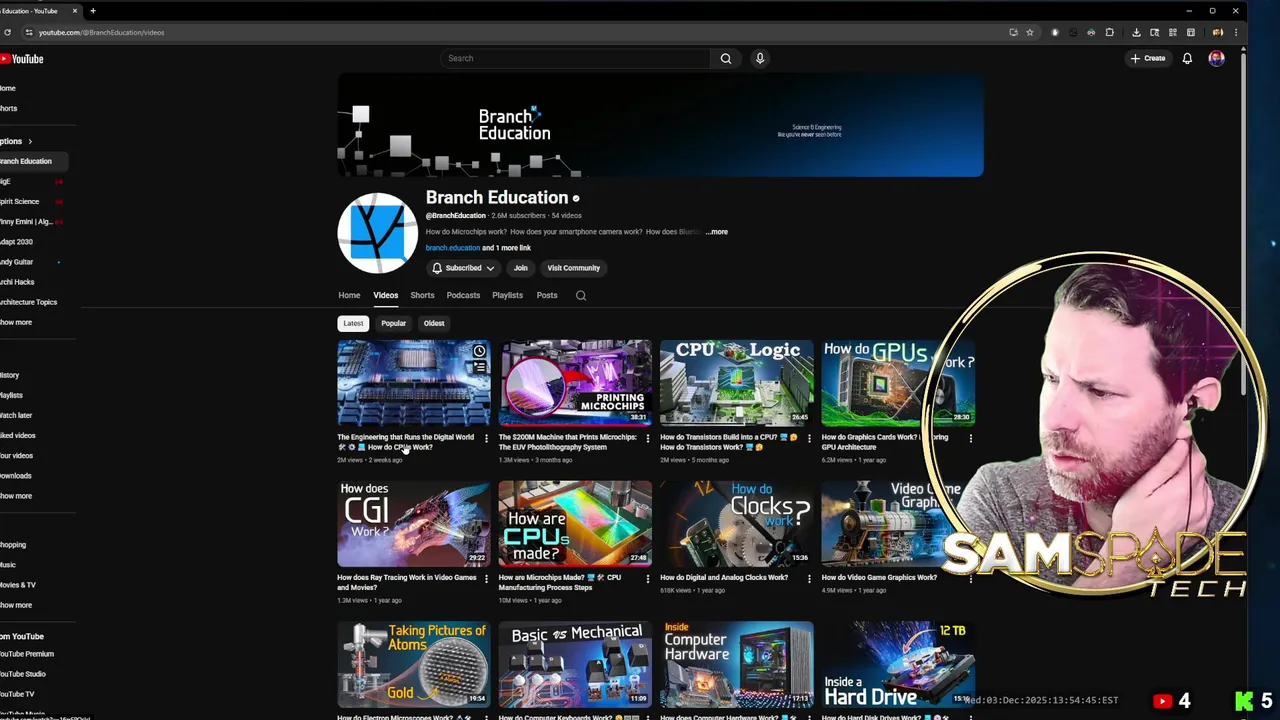The height and width of the screenshot is (720, 1280).
Task: Search within channel using magnifier icon
Action: tap(581, 295)
